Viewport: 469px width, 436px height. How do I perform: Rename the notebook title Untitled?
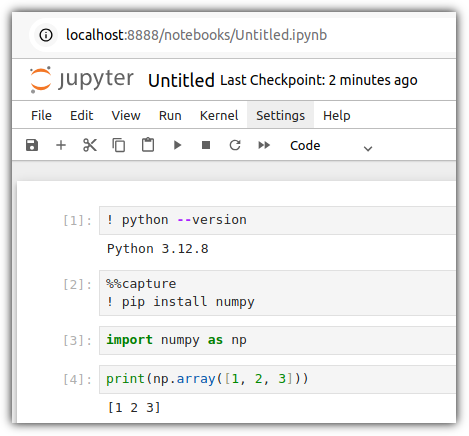tap(181, 81)
